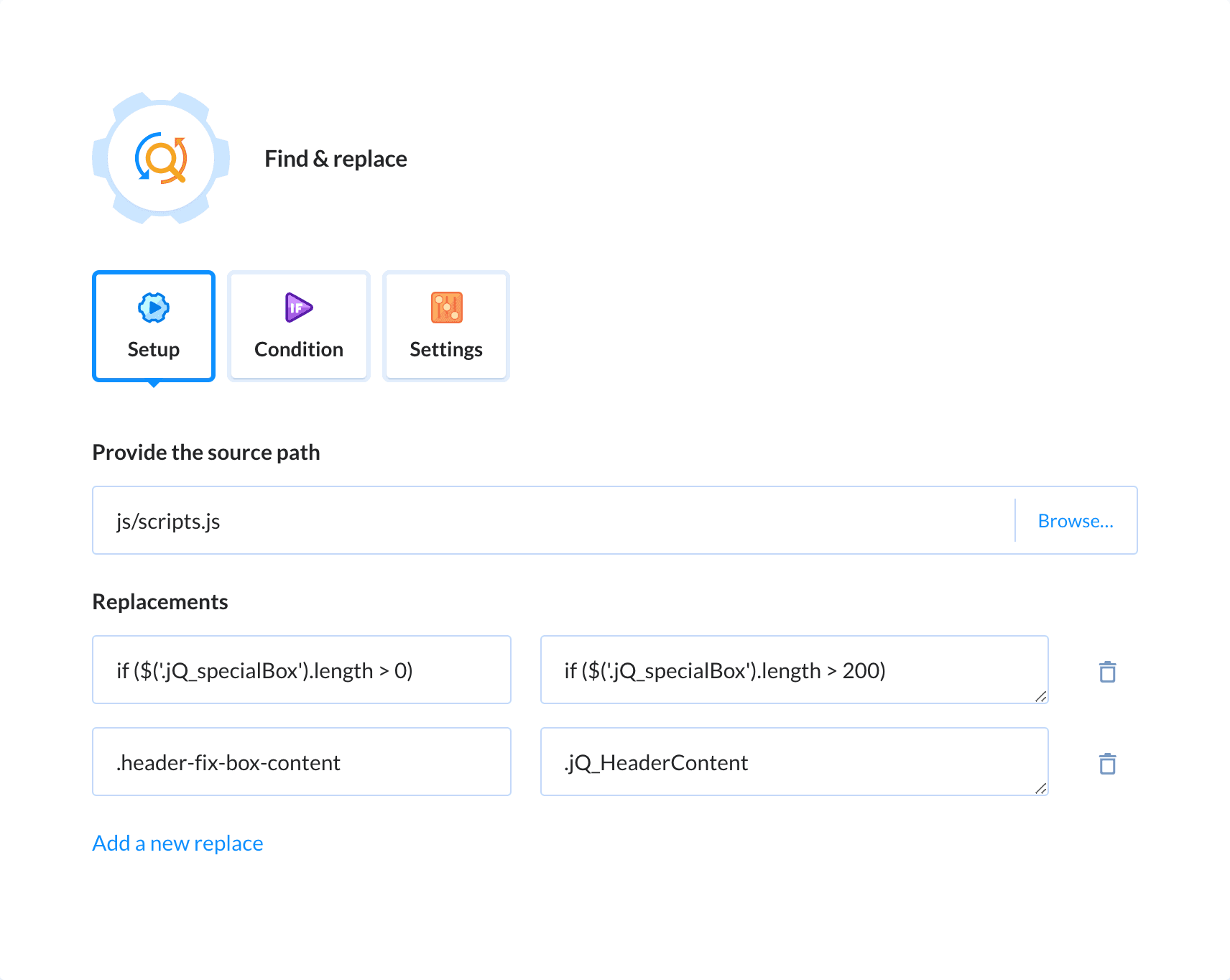Click the resize handle of the .jQ_HeaderContent box
The width and height of the screenshot is (1230, 980).
(x=1040, y=787)
